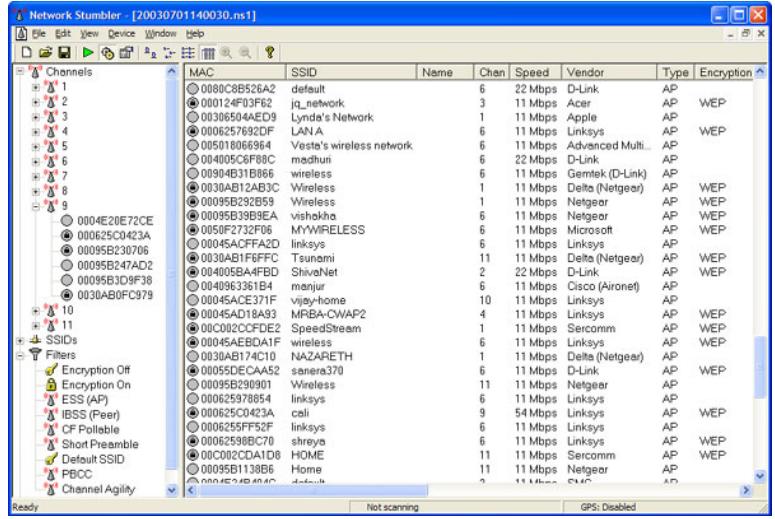Click the zoom in magnifier icon
Screen dimensions: 775x519
pyautogui.click(x=226, y=52)
